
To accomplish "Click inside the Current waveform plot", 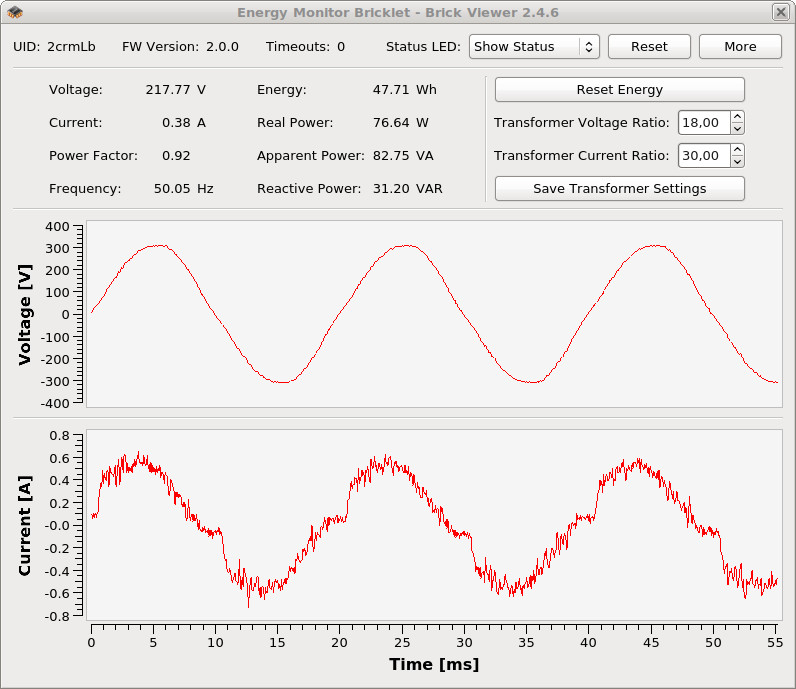I will tap(433, 525).
